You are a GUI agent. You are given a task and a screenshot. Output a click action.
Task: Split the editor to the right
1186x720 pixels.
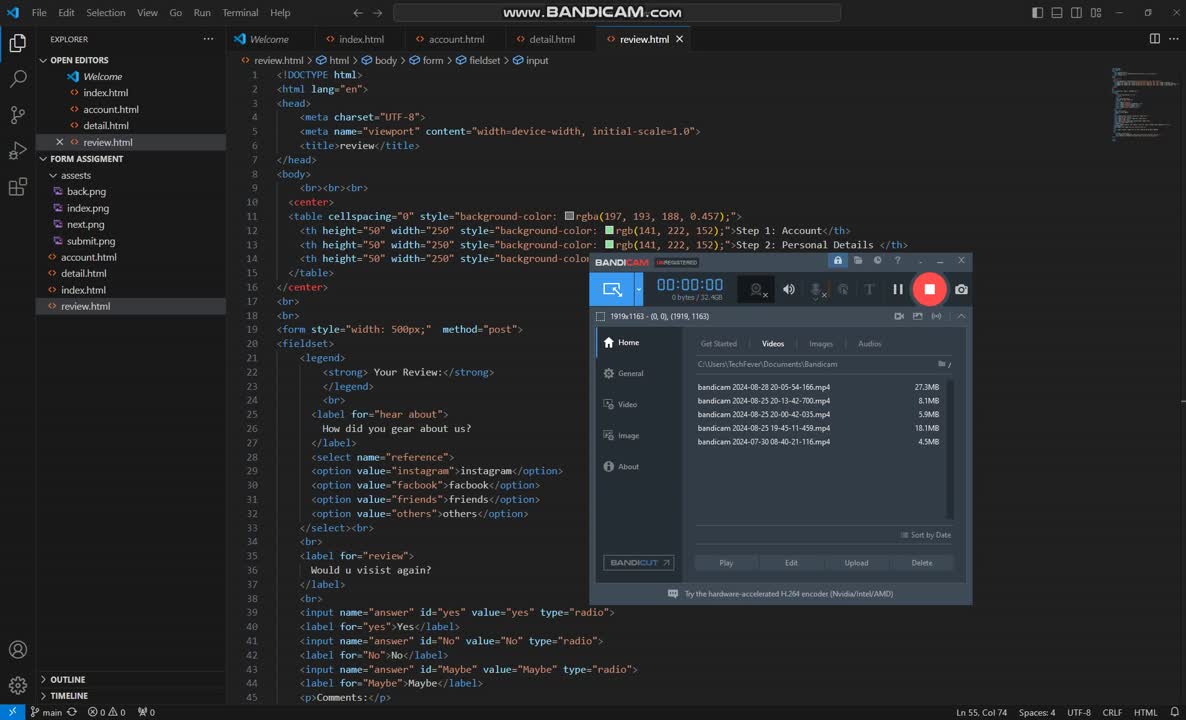(1154, 39)
